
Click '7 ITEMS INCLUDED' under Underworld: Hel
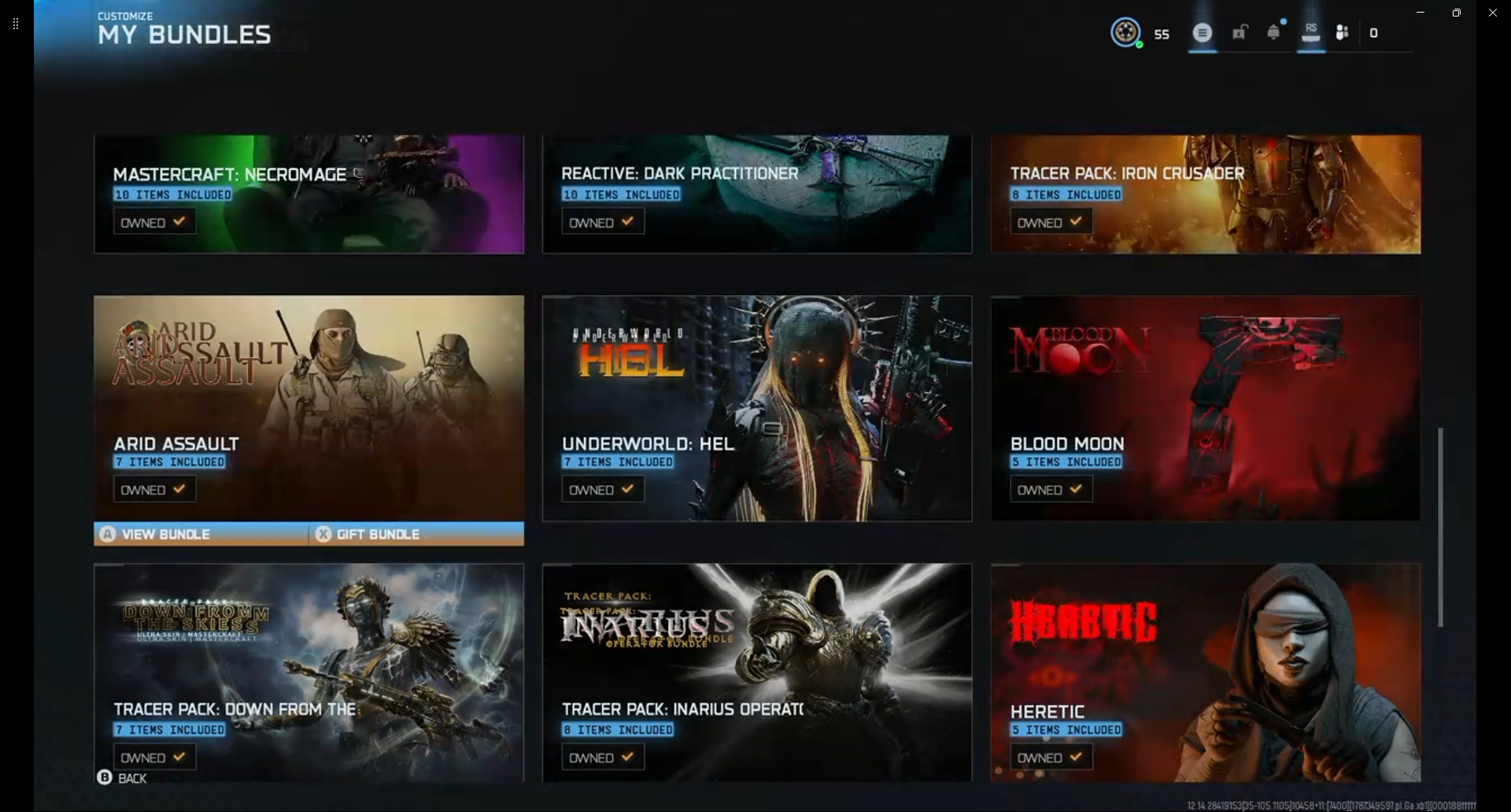click(618, 462)
